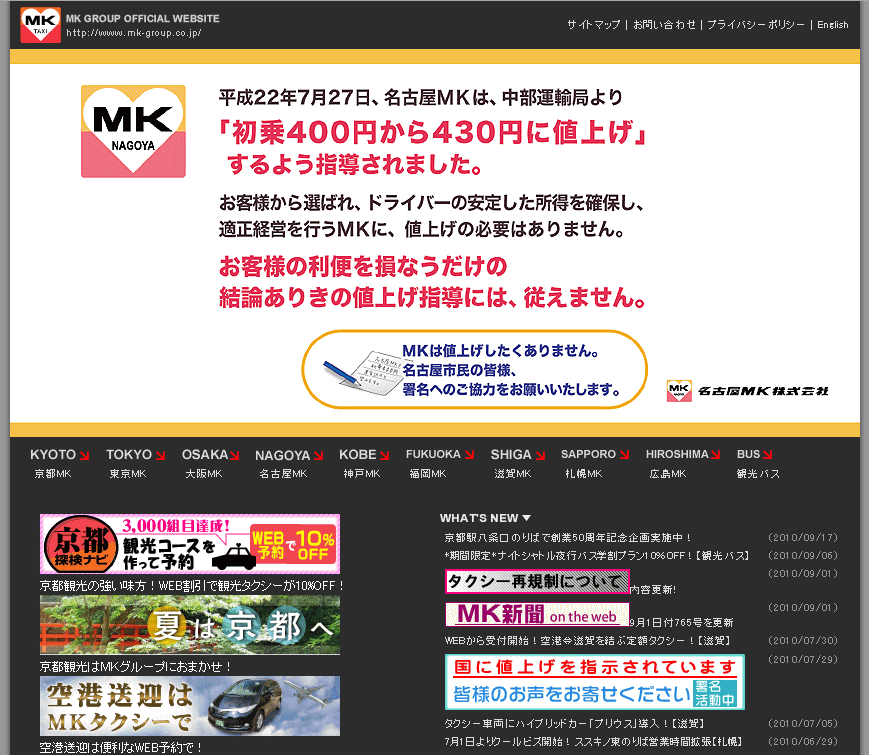
Task: Open the 国に値上げを指示されています banner
Action: point(595,682)
